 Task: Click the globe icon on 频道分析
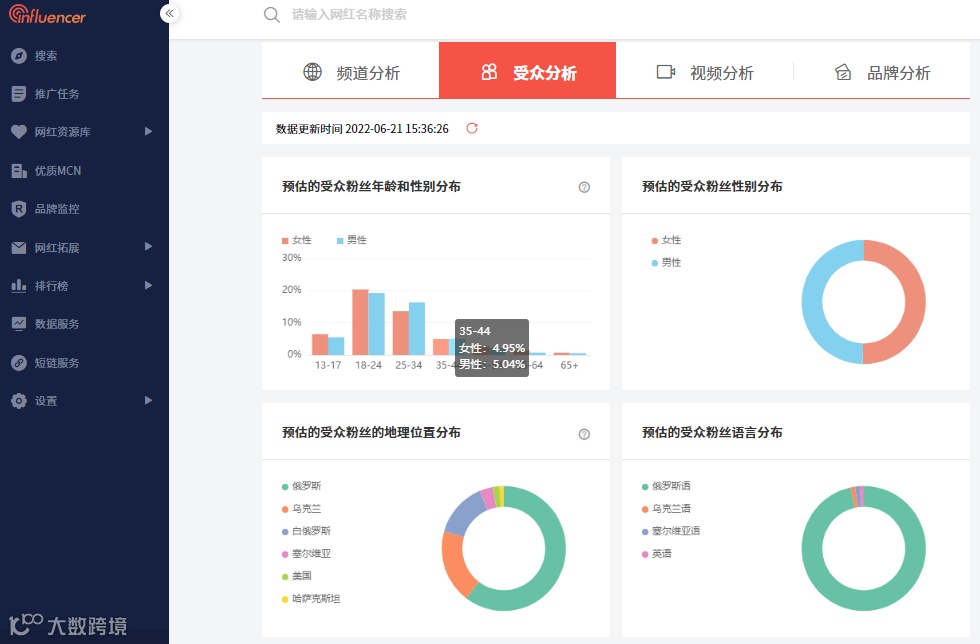click(312, 72)
